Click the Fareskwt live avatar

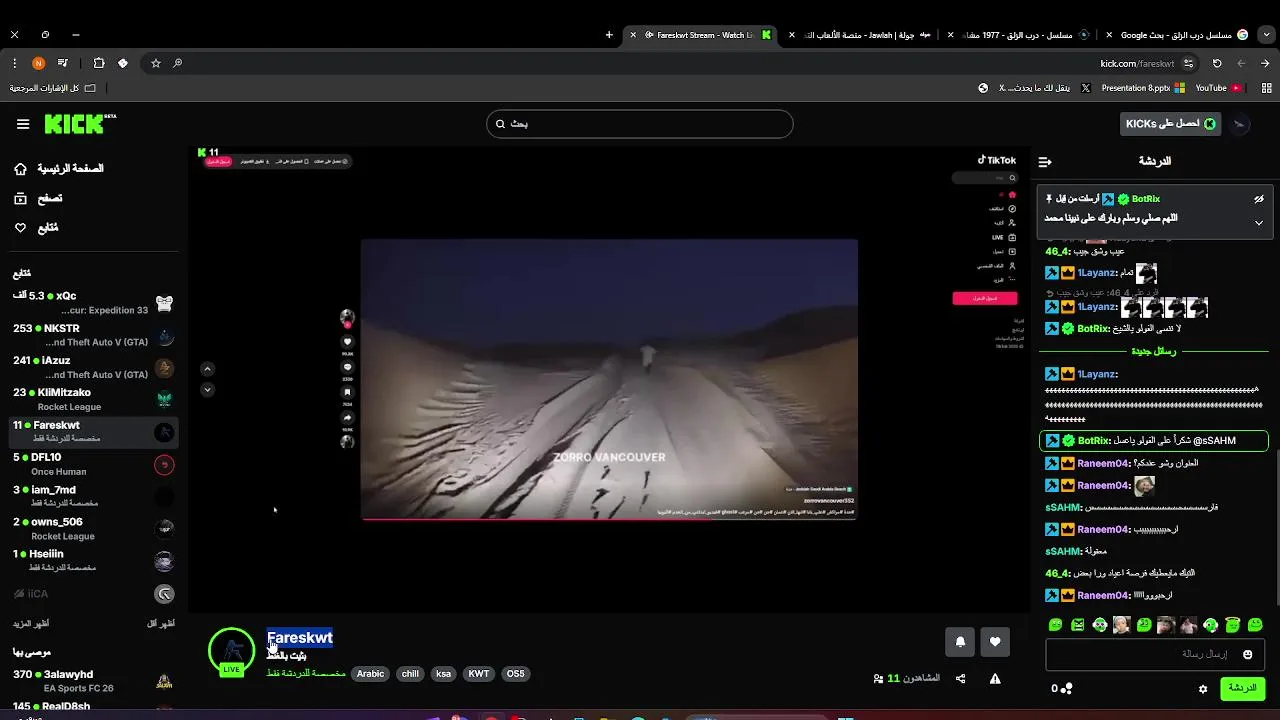click(232, 652)
